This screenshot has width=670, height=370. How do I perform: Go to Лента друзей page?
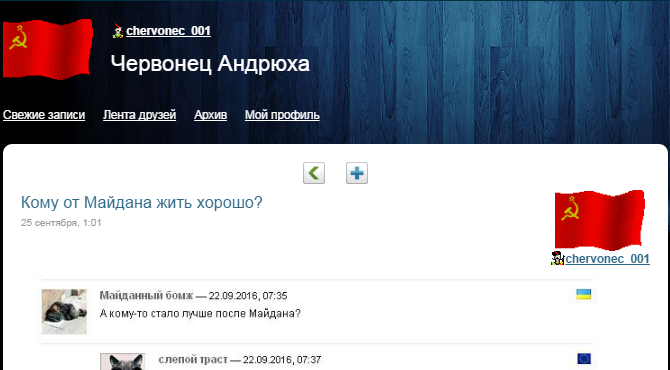[x=139, y=115]
